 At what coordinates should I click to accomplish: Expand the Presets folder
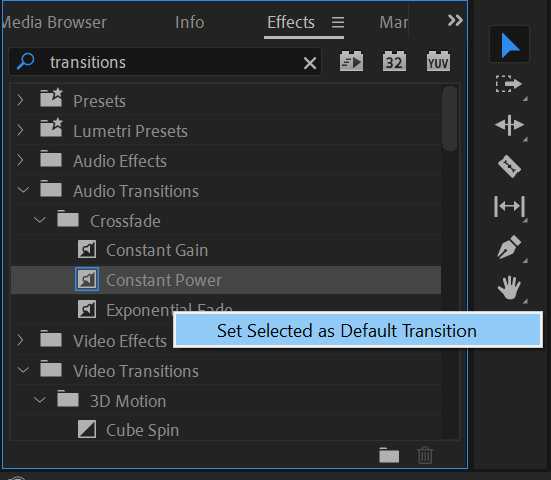coord(20,100)
